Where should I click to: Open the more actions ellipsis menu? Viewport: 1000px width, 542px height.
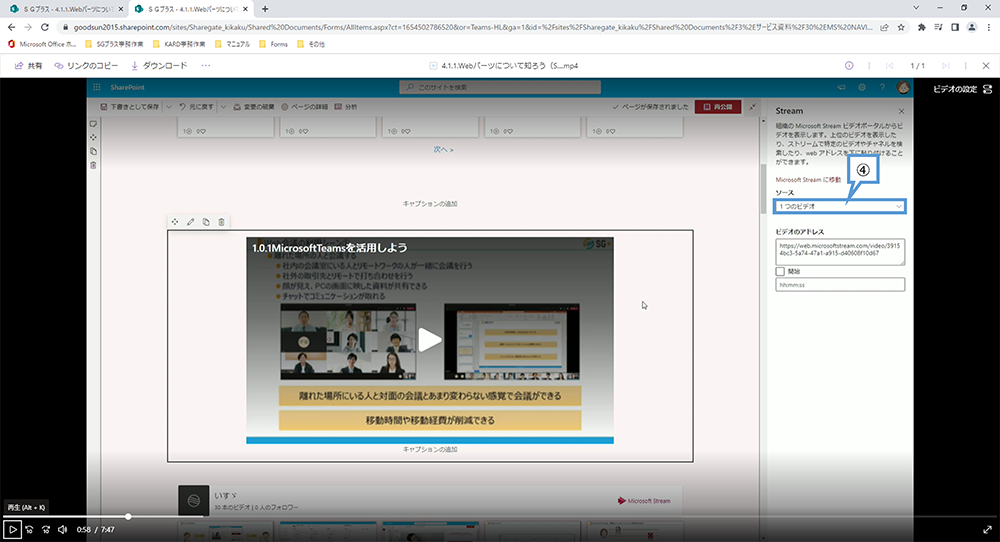point(205,66)
